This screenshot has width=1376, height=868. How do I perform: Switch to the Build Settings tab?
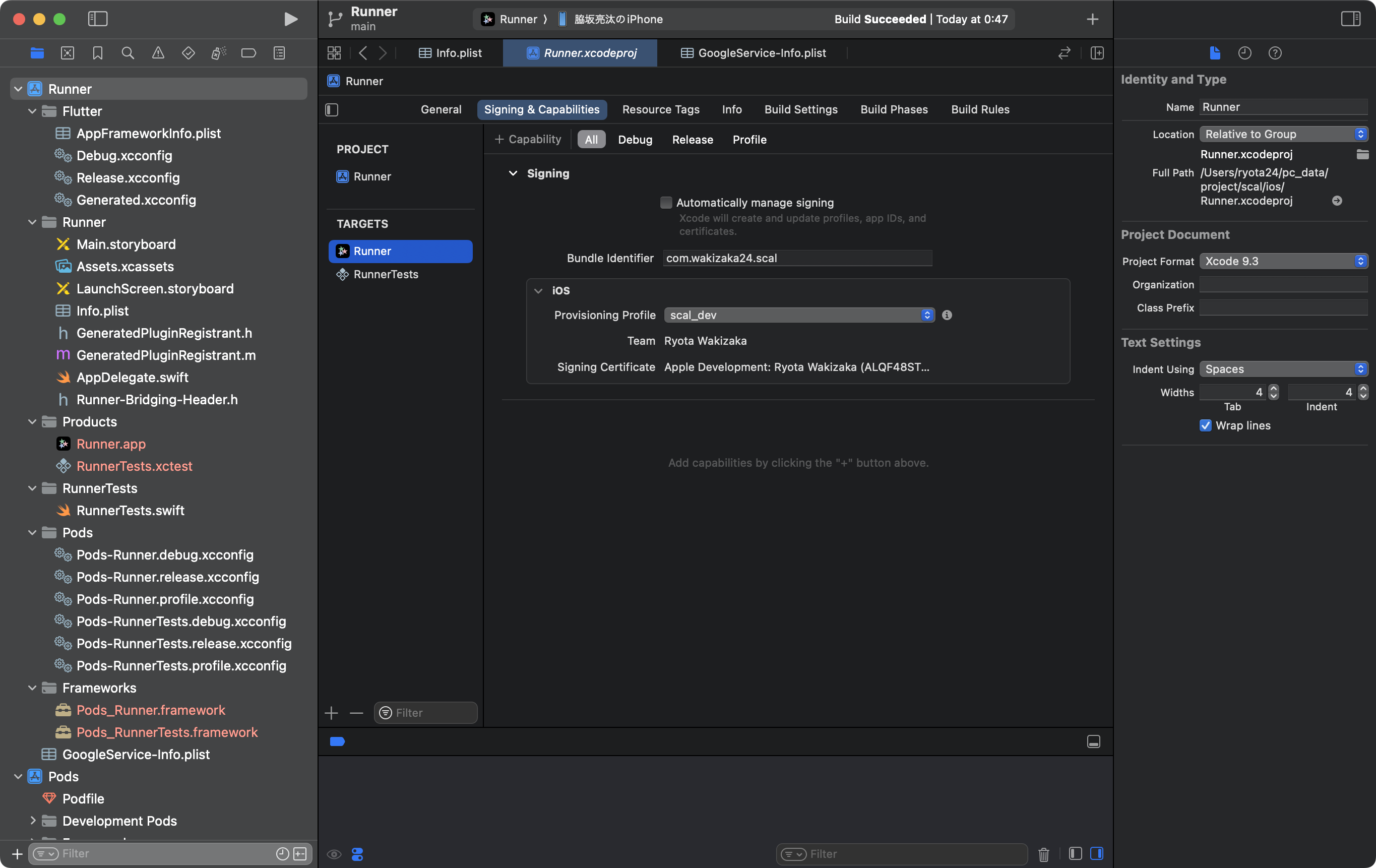(800, 109)
